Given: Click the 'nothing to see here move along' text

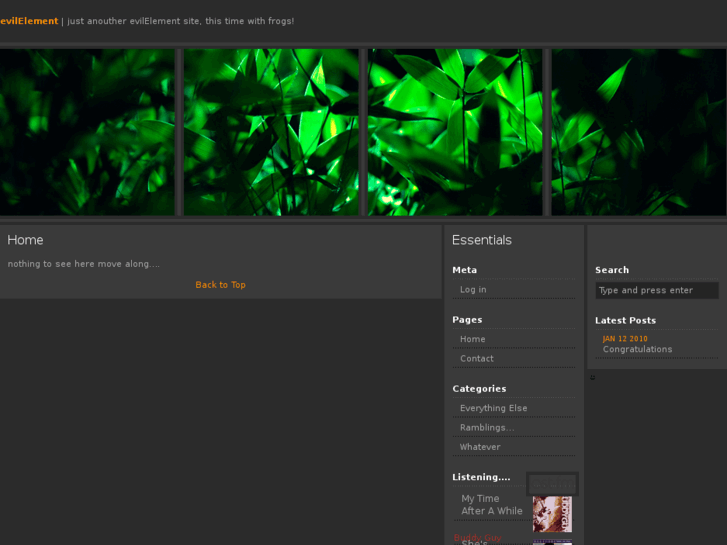Looking at the screenshot, I should pos(83,264).
